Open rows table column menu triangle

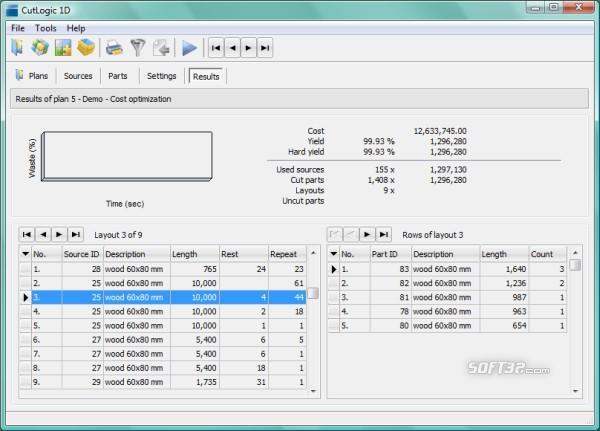[x=334, y=254]
